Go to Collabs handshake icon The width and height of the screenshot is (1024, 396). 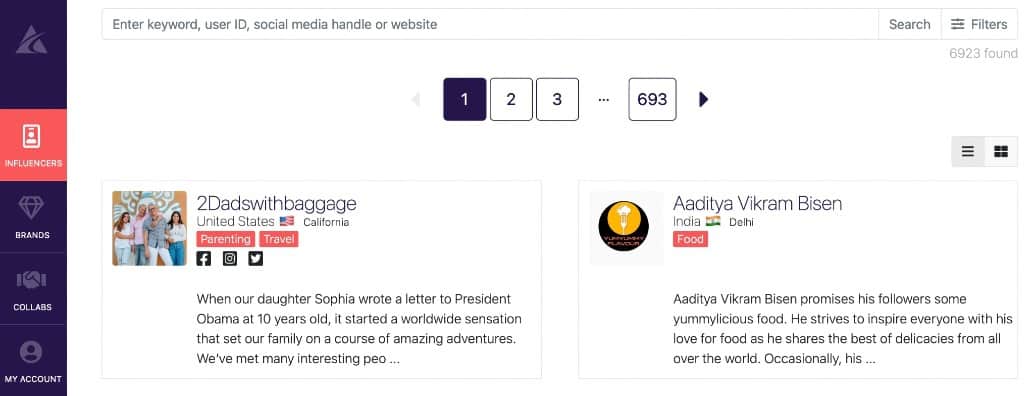(31, 280)
